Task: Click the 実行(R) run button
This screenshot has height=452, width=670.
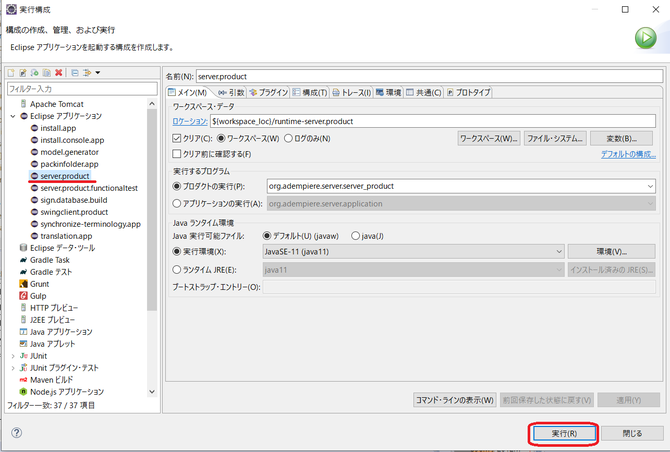Action: [x=564, y=434]
